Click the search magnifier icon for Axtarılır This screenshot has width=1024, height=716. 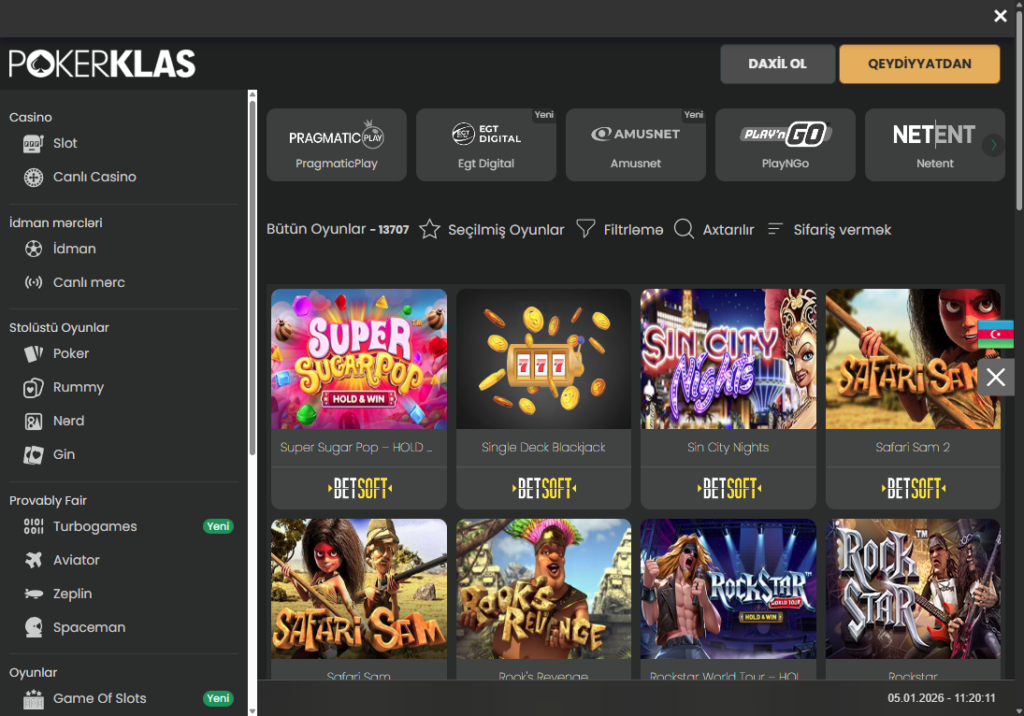[x=684, y=230]
